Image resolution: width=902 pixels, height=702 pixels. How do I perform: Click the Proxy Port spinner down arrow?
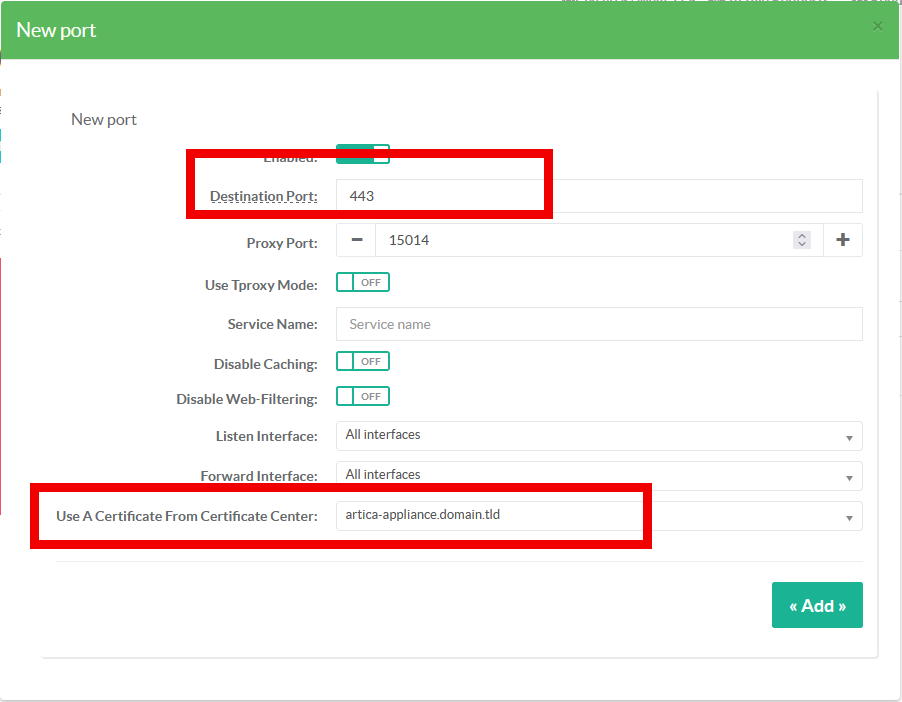(x=801, y=244)
